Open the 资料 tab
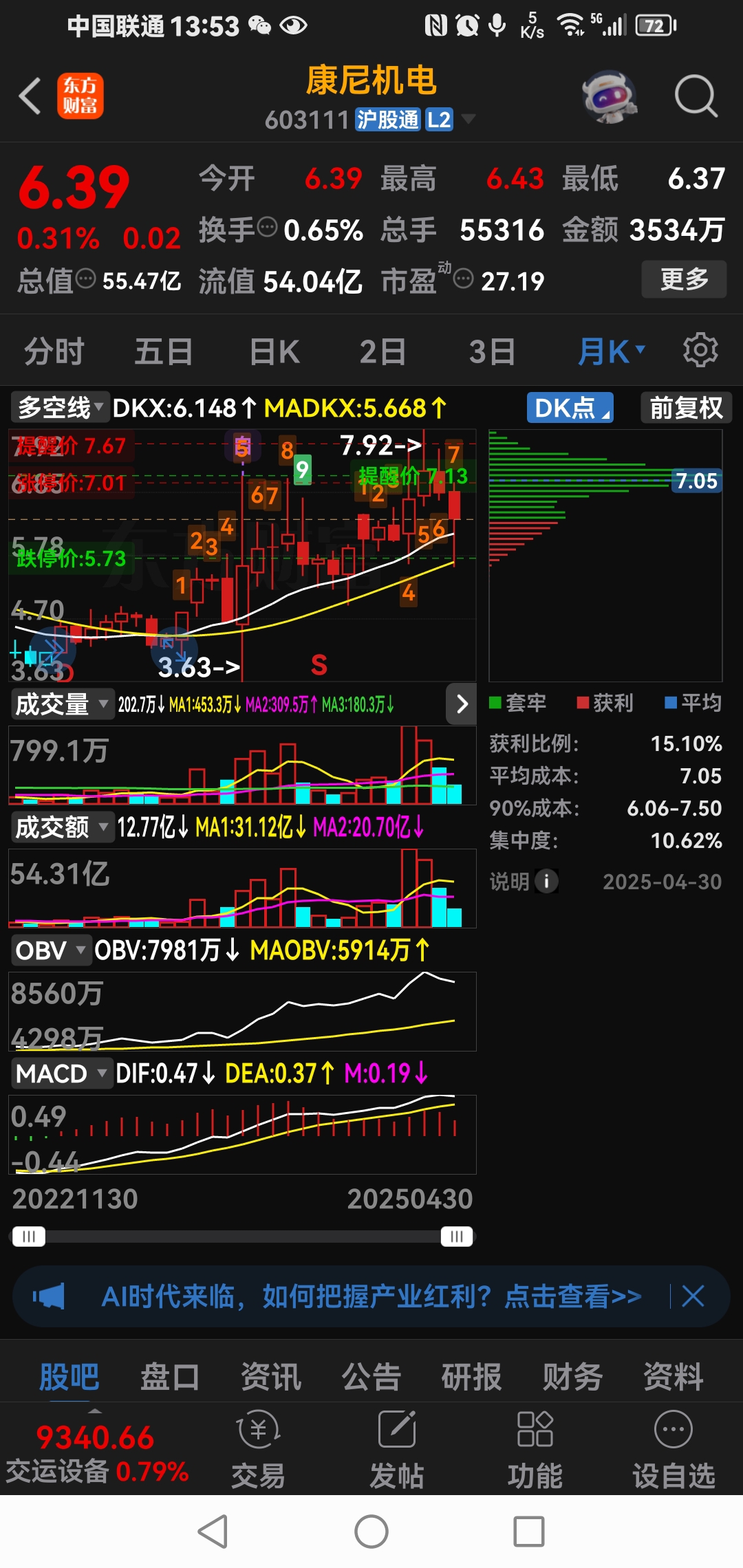This screenshot has width=743, height=1568. click(674, 1377)
